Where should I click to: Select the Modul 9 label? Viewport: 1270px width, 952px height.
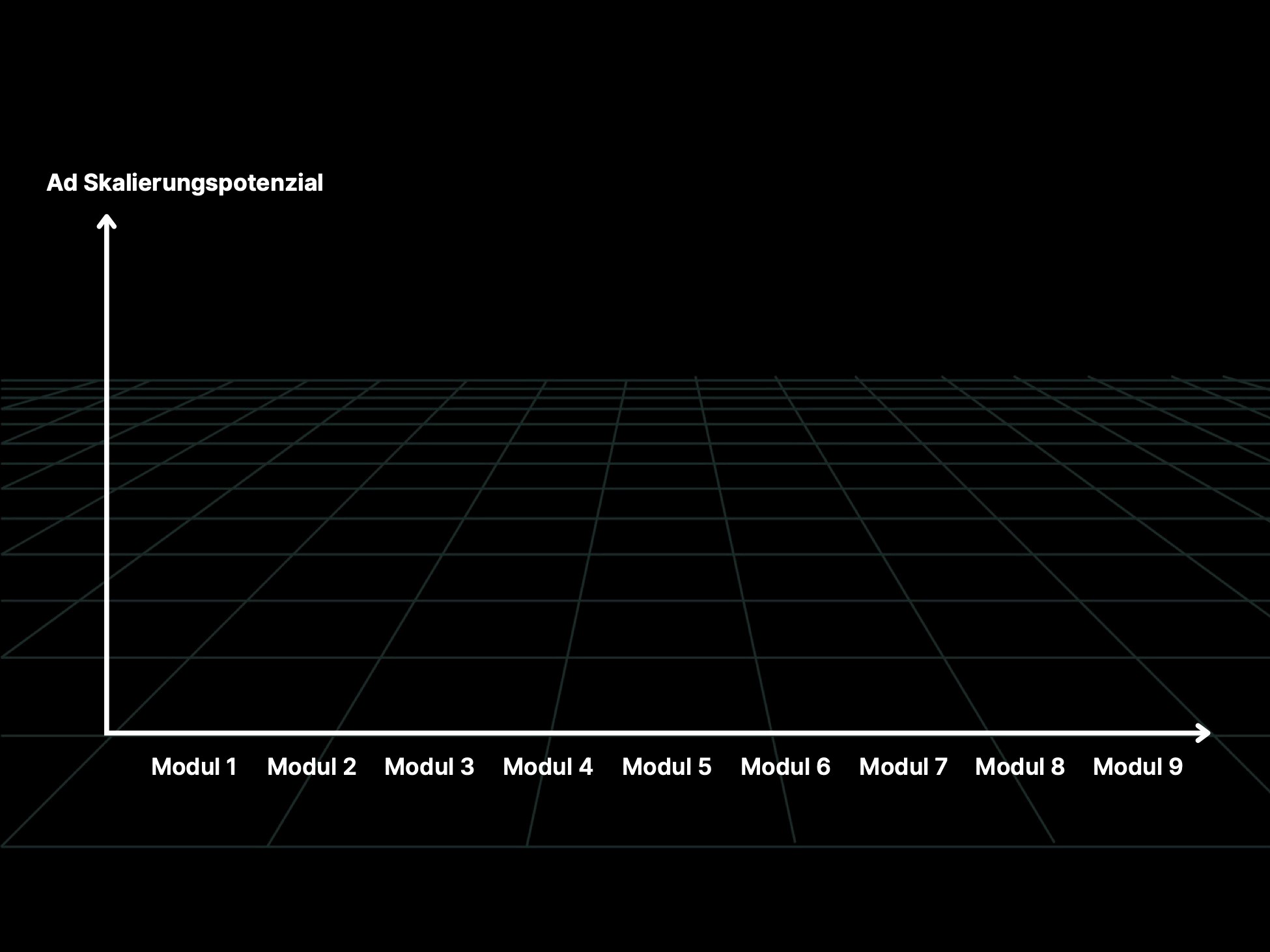tap(1138, 767)
